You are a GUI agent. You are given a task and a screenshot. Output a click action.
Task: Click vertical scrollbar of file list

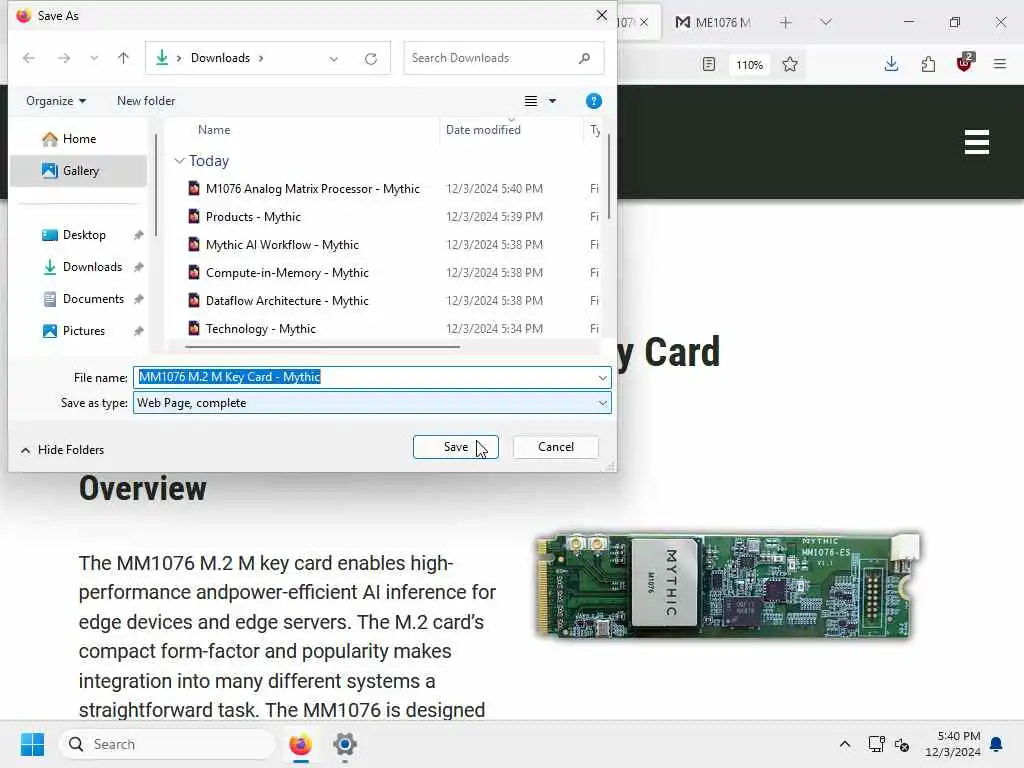coord(609,176)
